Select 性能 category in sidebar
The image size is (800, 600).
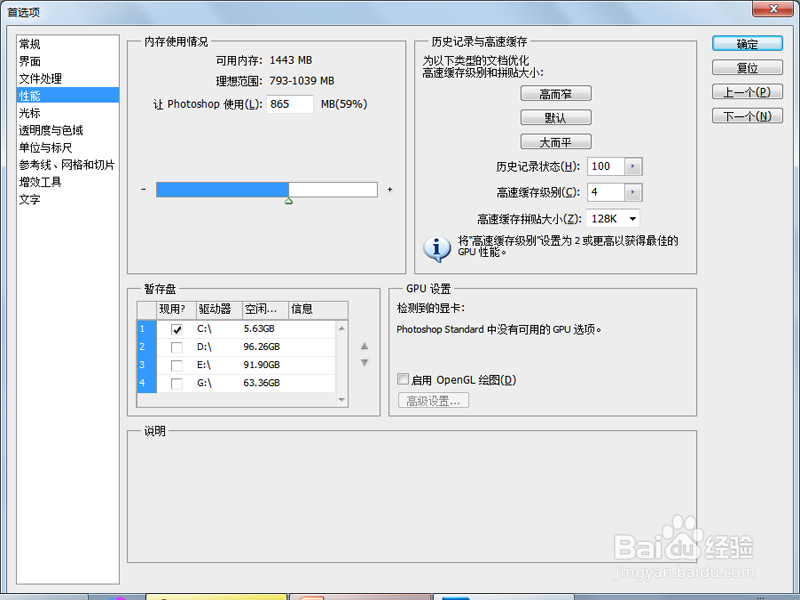tap(68, 95)
